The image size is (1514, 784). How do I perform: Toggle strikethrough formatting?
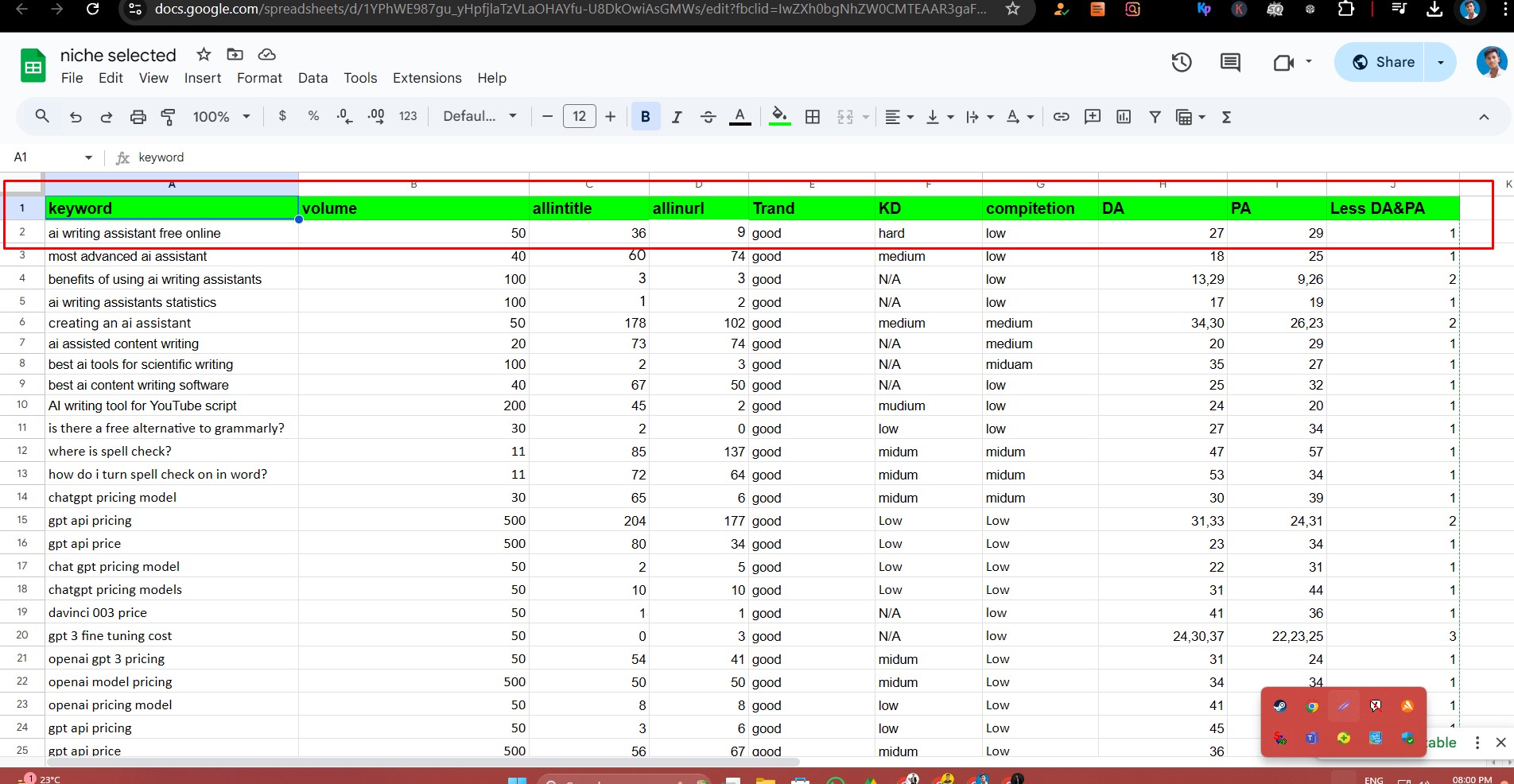tap(708, 117)
